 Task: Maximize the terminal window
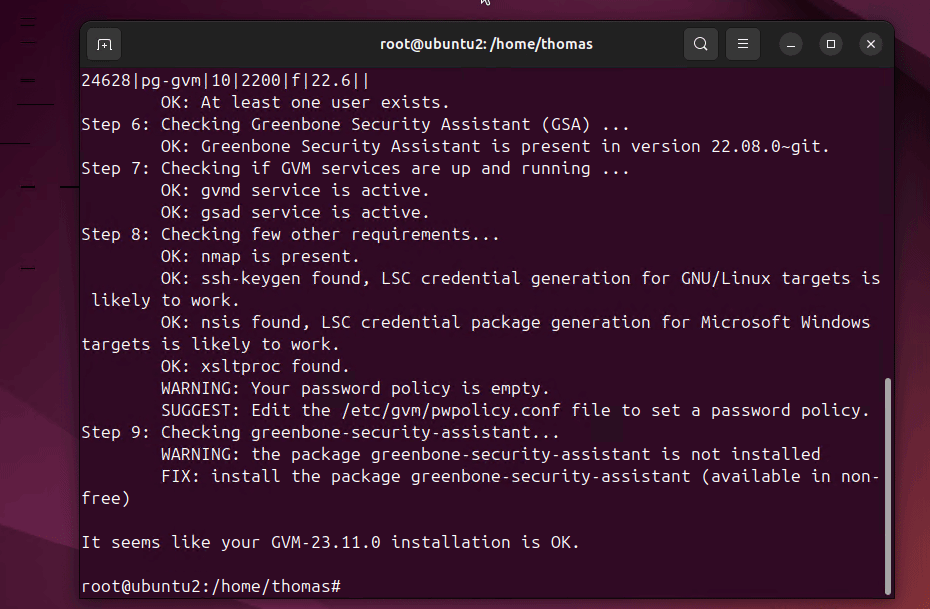(x=831, y=44)
